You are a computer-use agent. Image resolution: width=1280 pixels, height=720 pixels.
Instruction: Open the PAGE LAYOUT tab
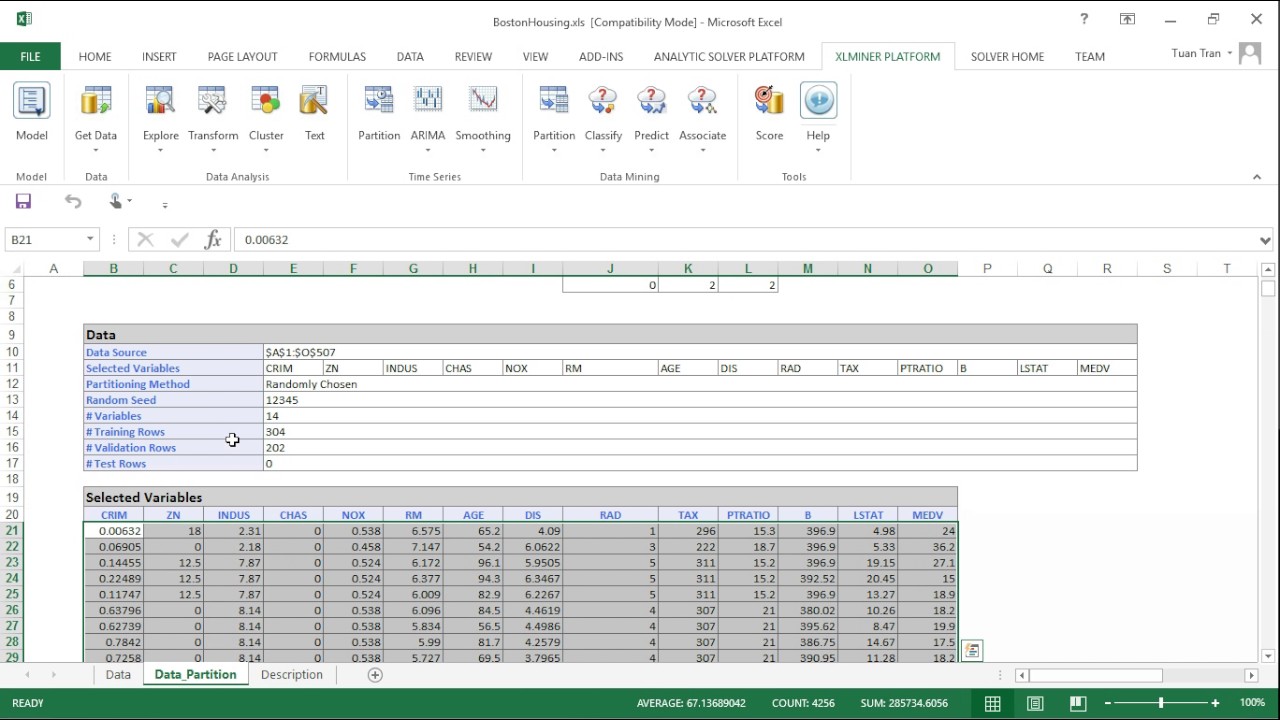(242, 57)
